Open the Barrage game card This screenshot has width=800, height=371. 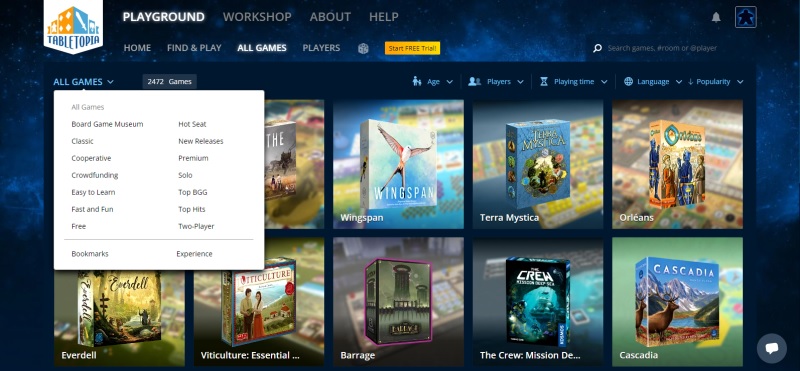(x=398, y=302)
